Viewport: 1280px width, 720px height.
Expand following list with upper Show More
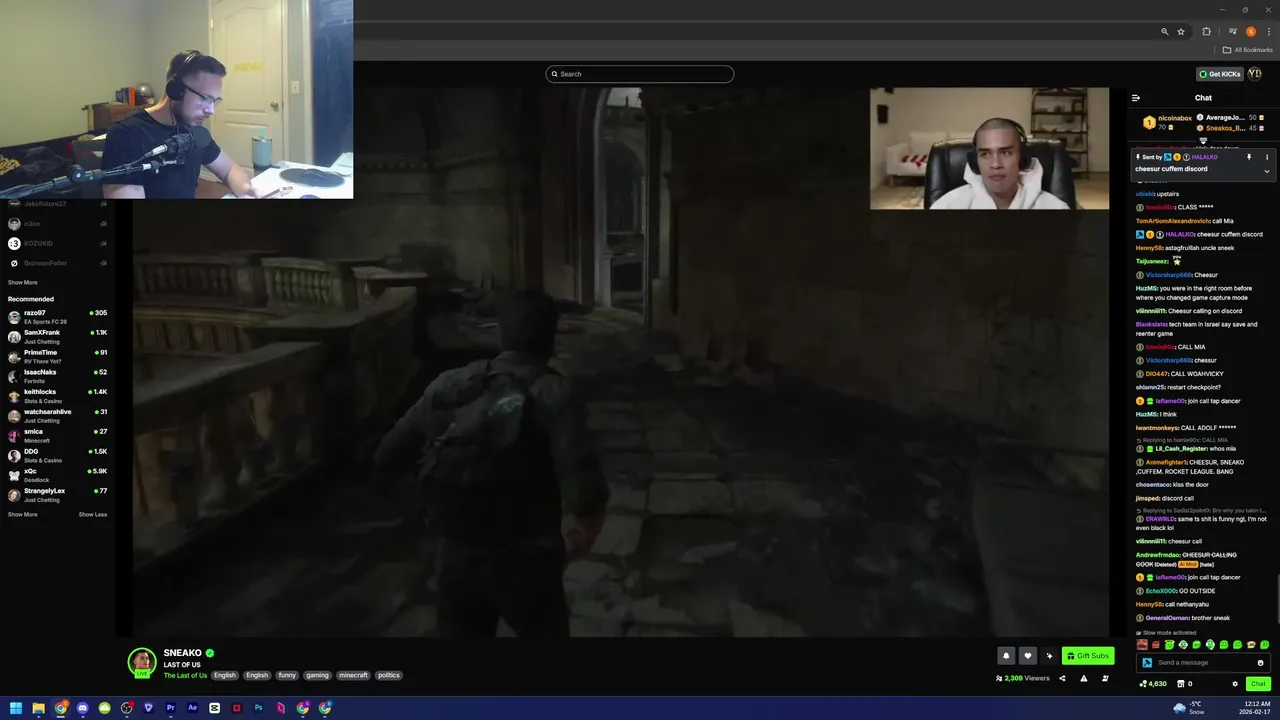tap(23, 282)
